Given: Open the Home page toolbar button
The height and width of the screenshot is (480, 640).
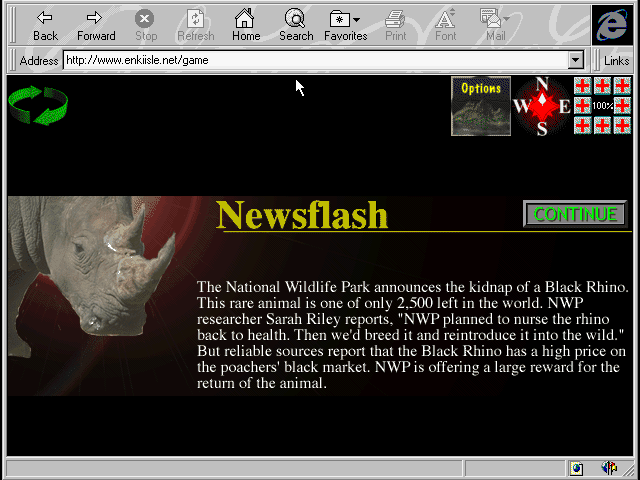Looking at the screenshot, I should [x=246, y=26].
